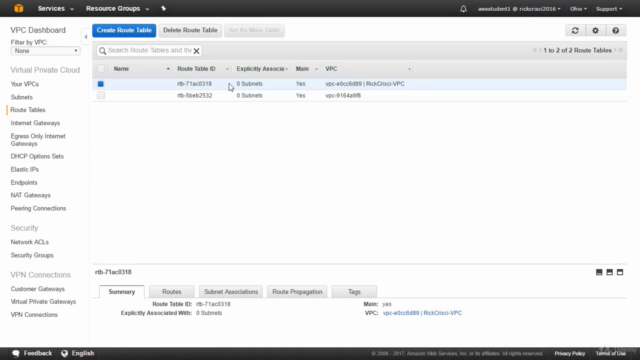Viewport: 640px width, 360px height.
Task: Go to Internet Gateways in sidebar
Action: (x=35, y=123)
